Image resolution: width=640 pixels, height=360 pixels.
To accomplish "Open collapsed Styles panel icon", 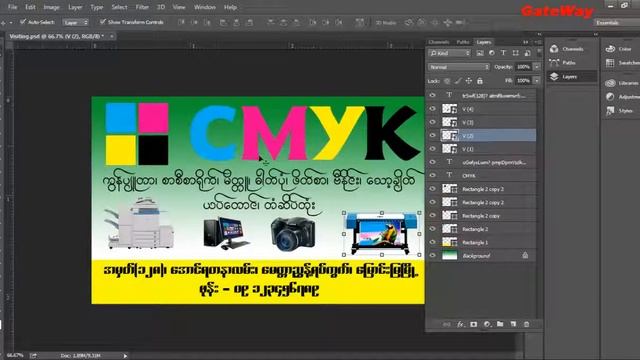I will 610,111.
